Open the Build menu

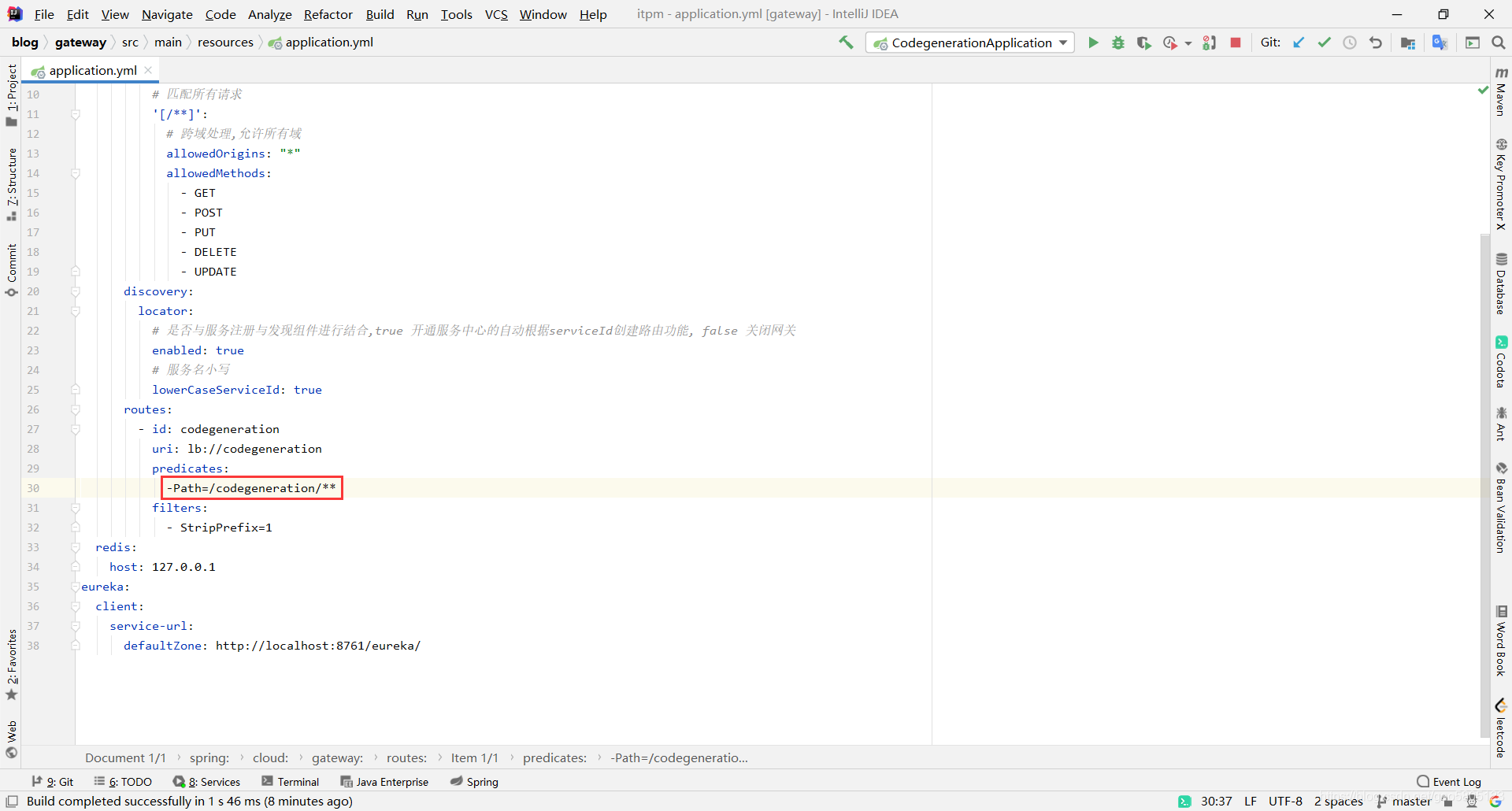pos(380,14)
